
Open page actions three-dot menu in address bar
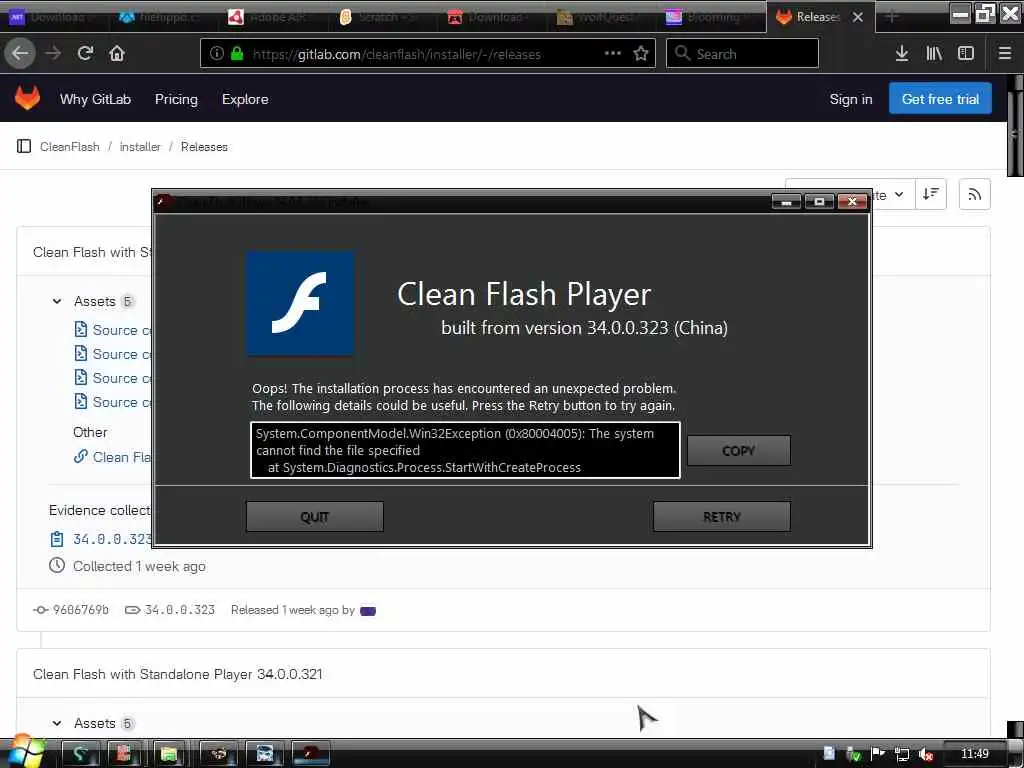[x=613, y=54]
